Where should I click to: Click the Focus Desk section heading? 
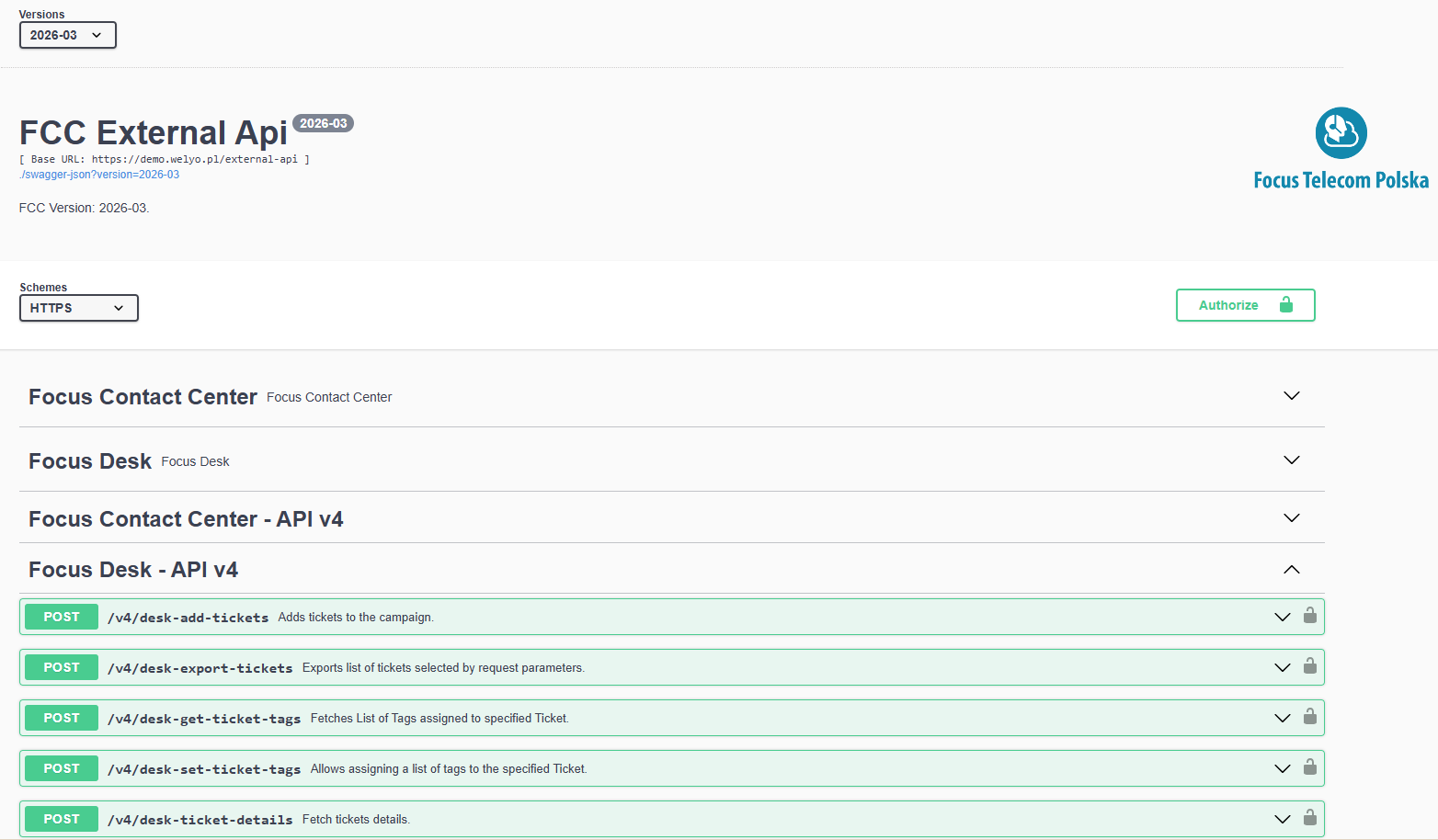point(90,461)
